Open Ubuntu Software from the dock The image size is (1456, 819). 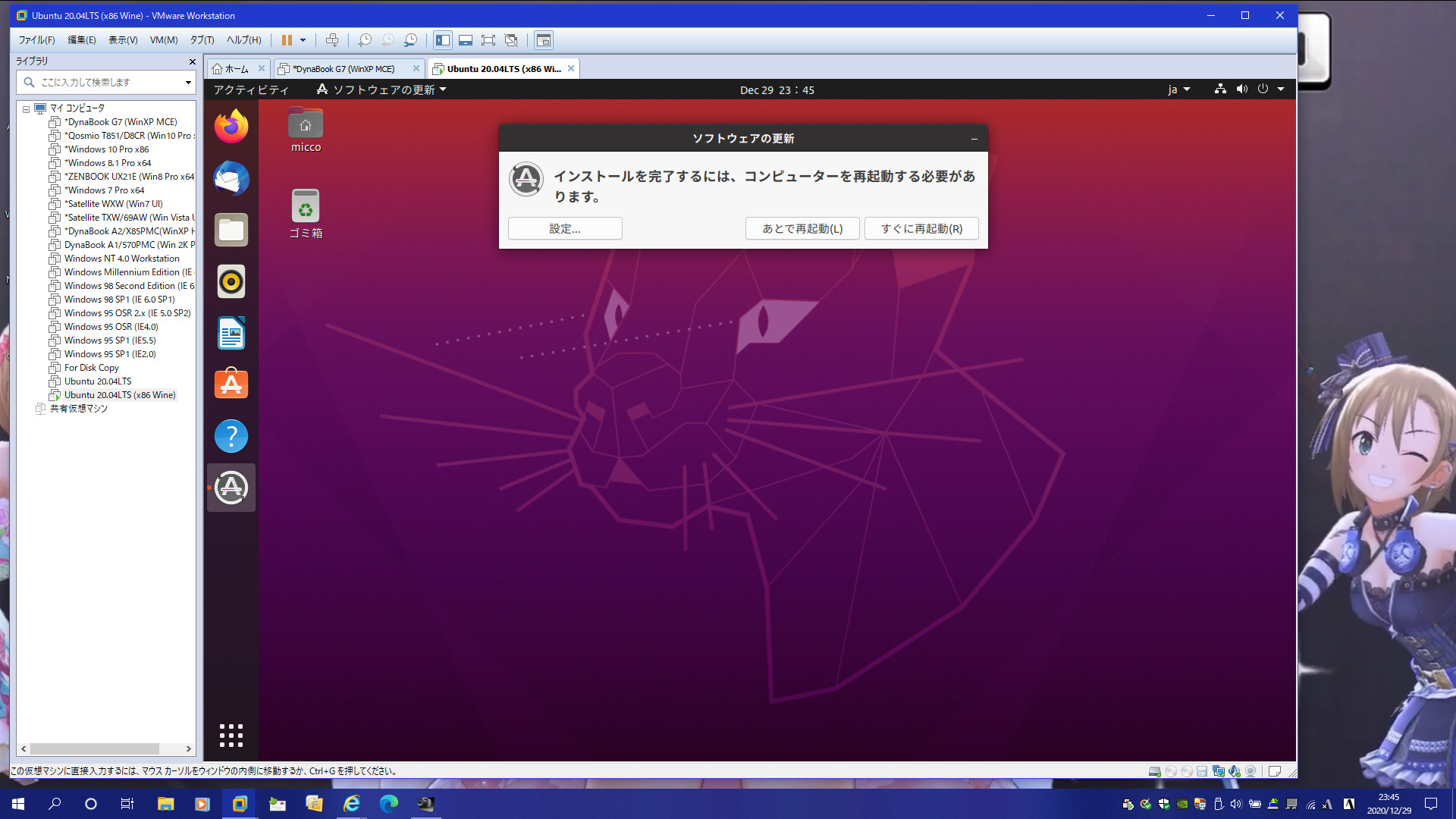[231, 384]
